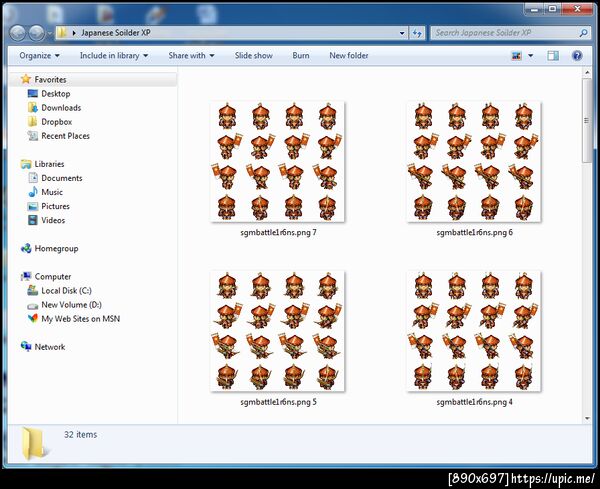Click the Recent Places icon

(x=33, y=135)
